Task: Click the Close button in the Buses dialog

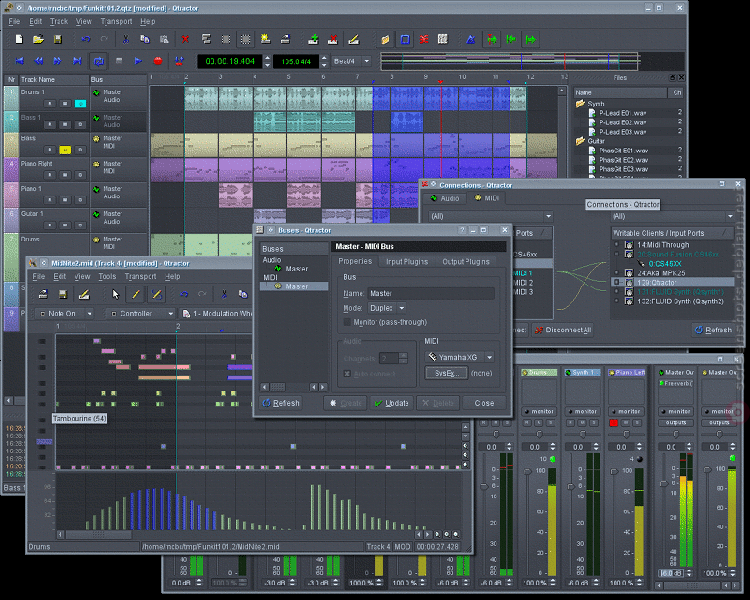Action: click(484, 403)
